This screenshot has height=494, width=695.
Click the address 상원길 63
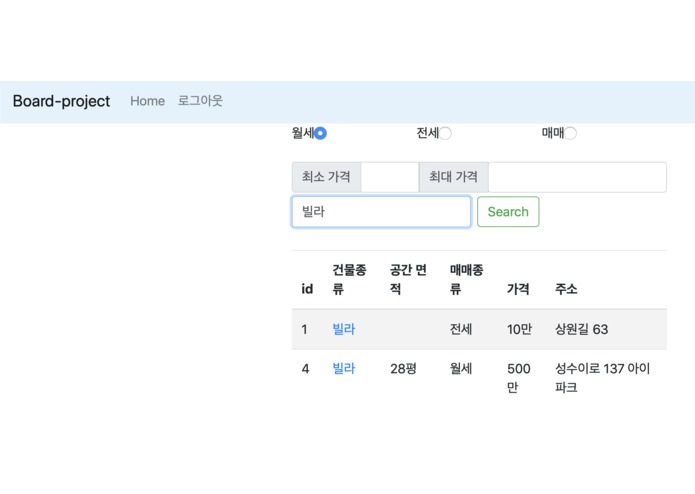tap(582, 329)
